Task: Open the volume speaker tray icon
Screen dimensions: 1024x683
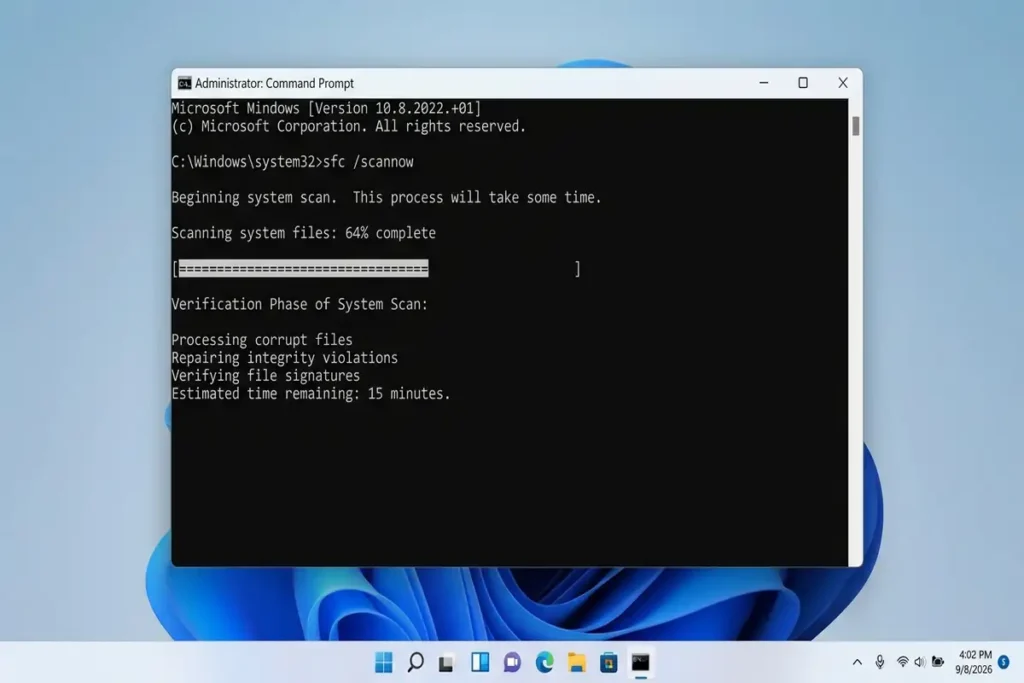Action: (920, 662)
